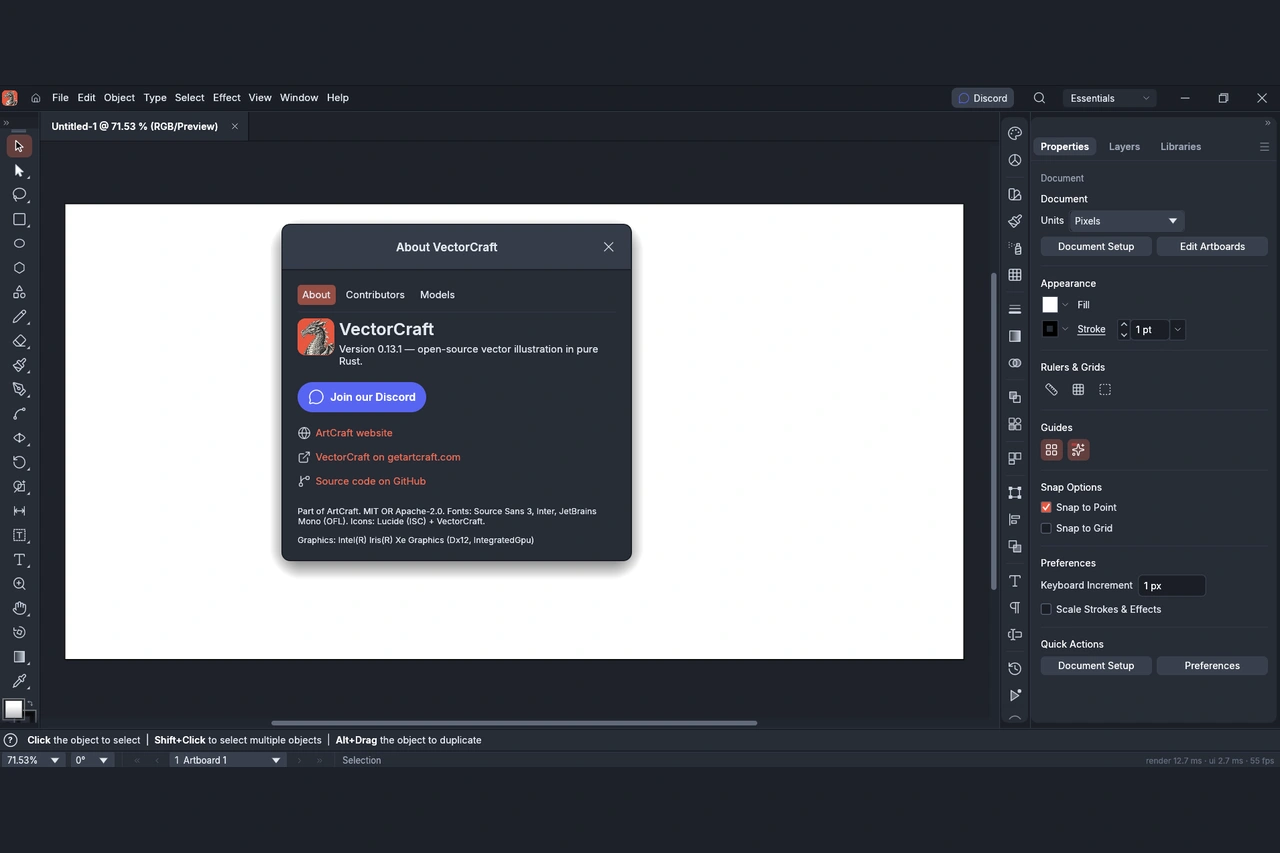Click the black Stroke color swatch
1280x853 pixels.
(x=1050, y=329)
